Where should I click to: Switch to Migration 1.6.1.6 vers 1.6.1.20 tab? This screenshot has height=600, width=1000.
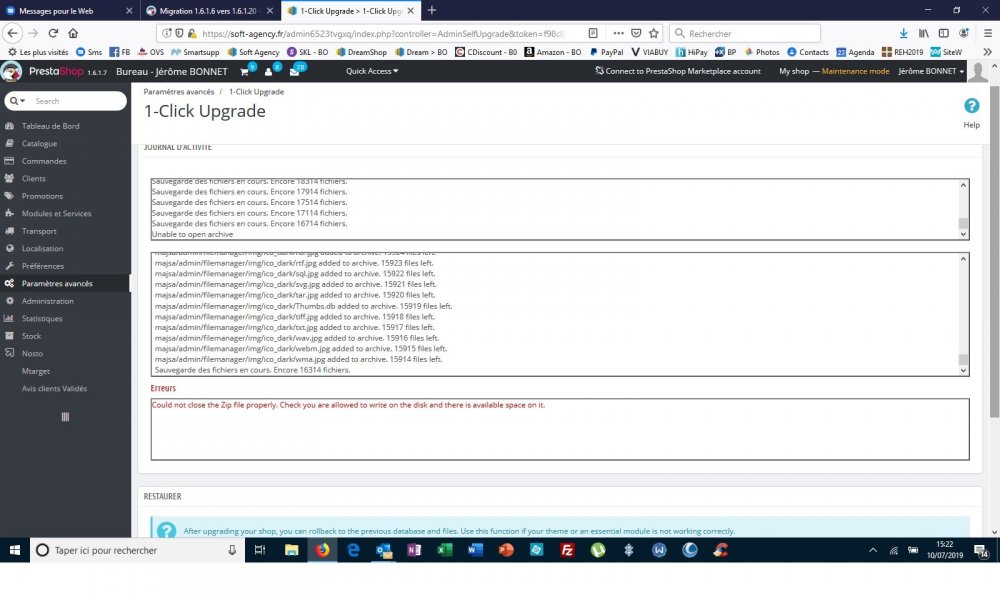(208, 11)
